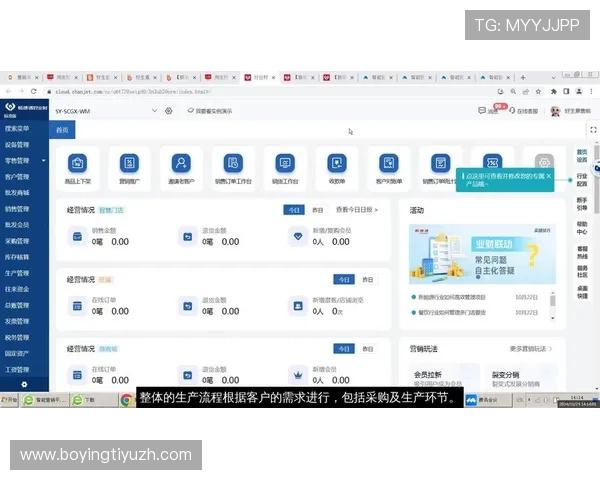Click the browser bookmark star icon
The height and width of the screenshot is (480, 600).
pos(538,91)
